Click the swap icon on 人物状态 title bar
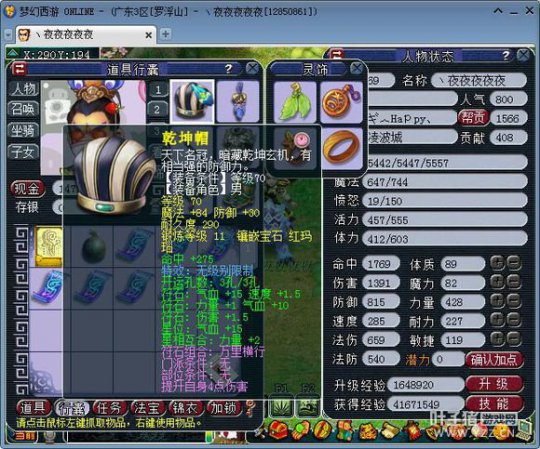The height and width of the screenshot is (449, 540). pos(336,55)
